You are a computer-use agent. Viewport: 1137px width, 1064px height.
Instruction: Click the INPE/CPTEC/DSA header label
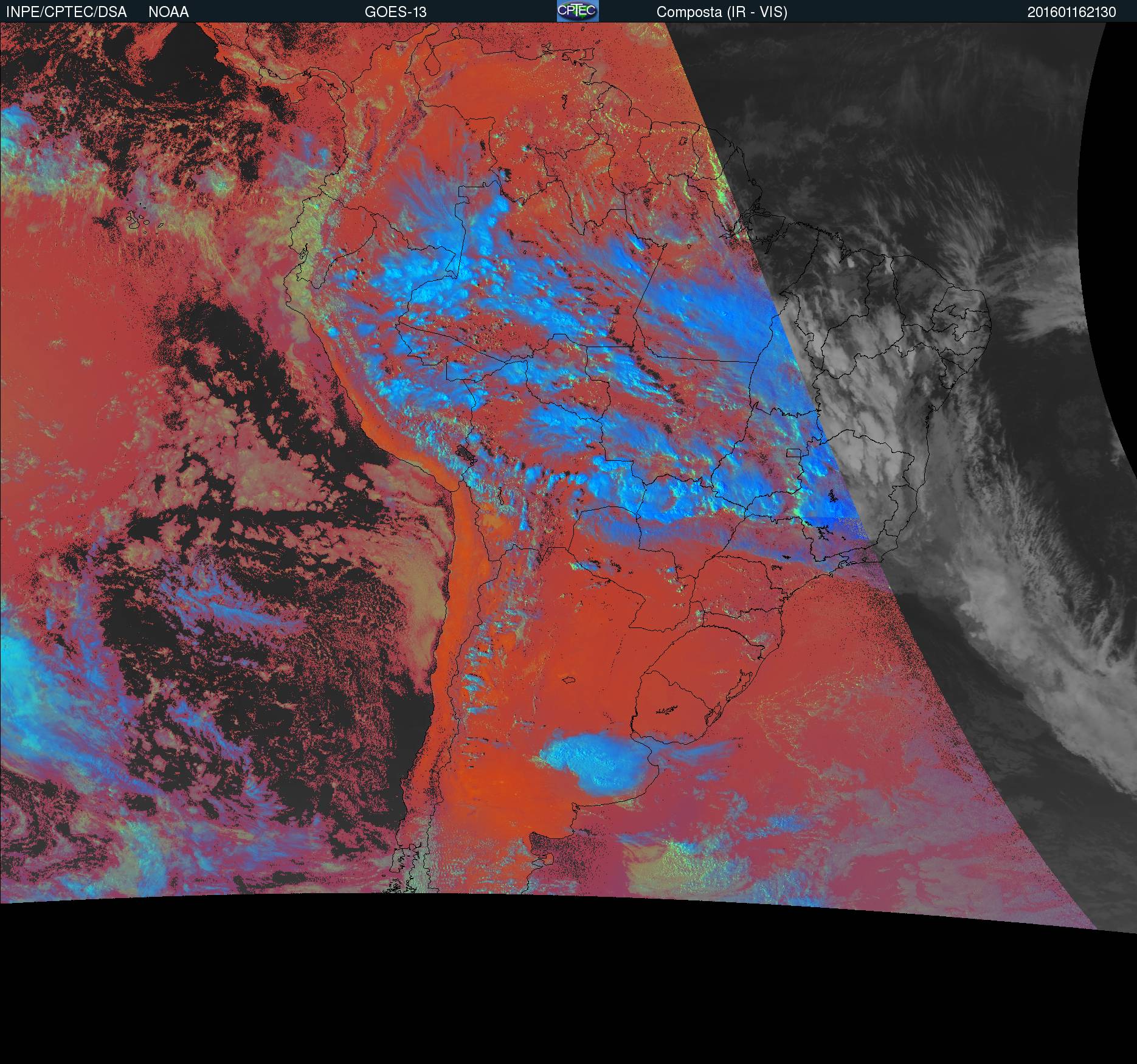coord(66,12)
